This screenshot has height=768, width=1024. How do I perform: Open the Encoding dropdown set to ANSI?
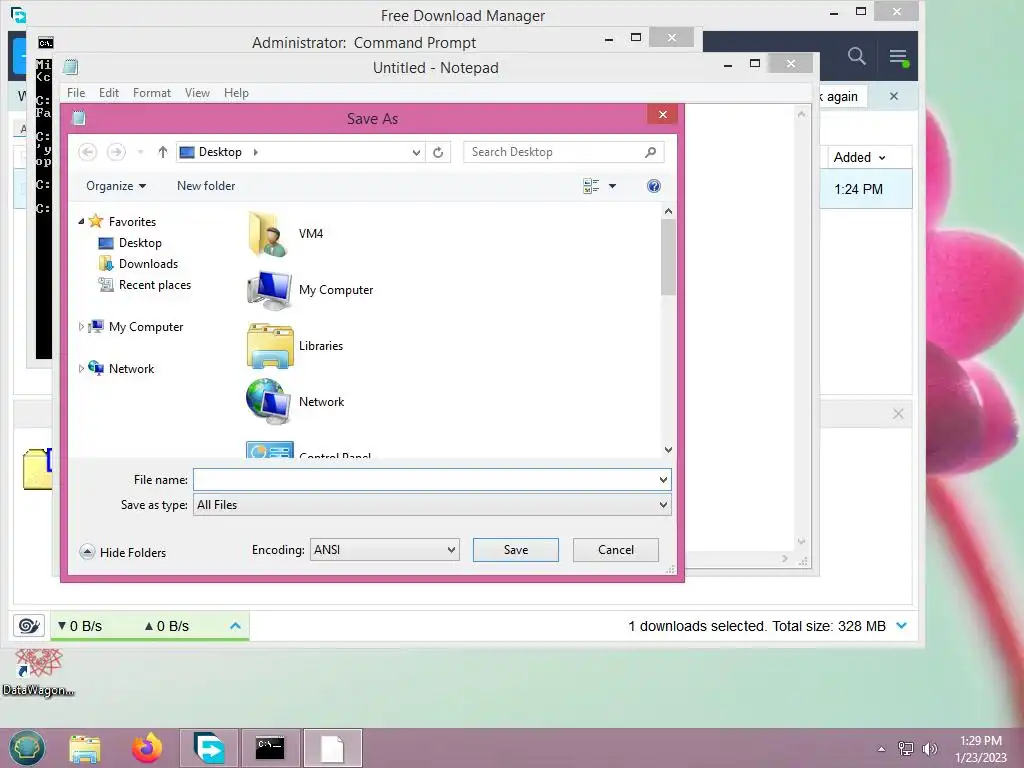click(x=385, y=550)
